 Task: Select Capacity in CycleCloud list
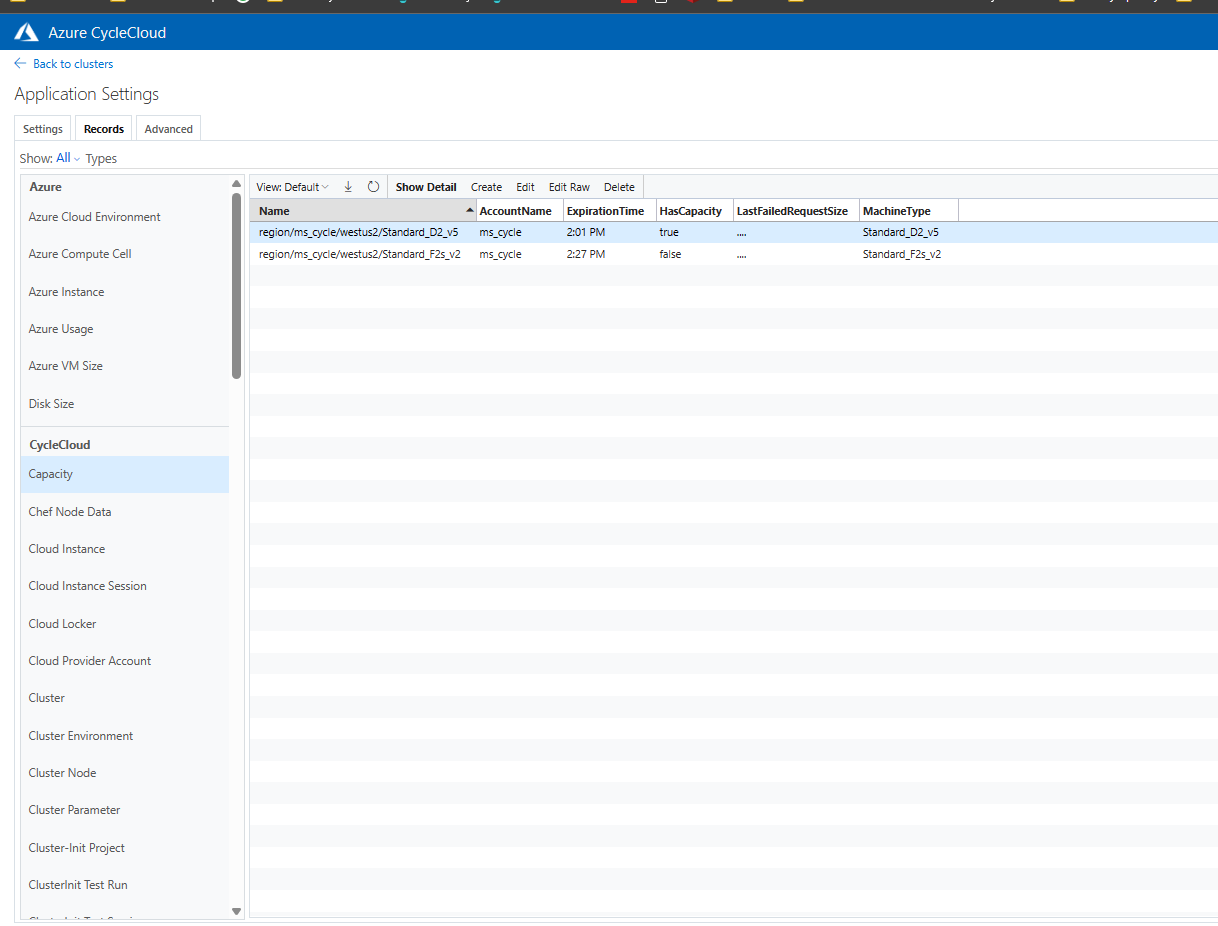[124, 474]
